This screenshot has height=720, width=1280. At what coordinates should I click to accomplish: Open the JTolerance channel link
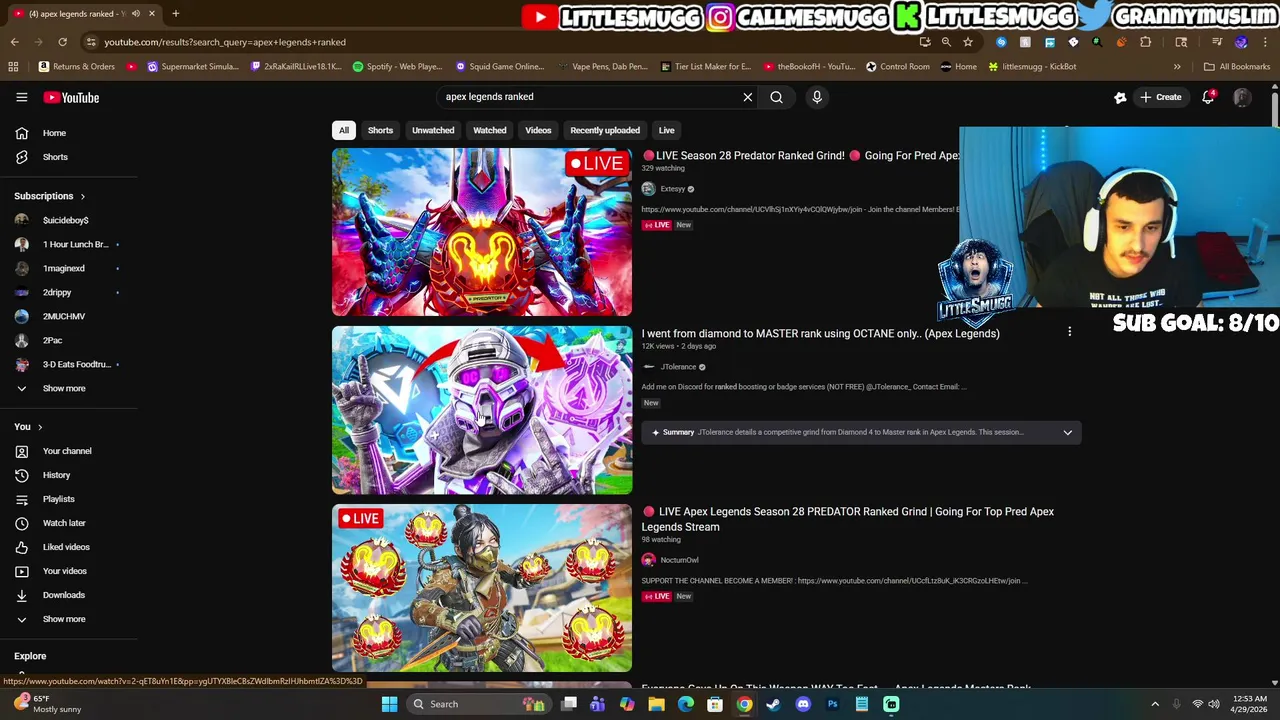point(678,367)
